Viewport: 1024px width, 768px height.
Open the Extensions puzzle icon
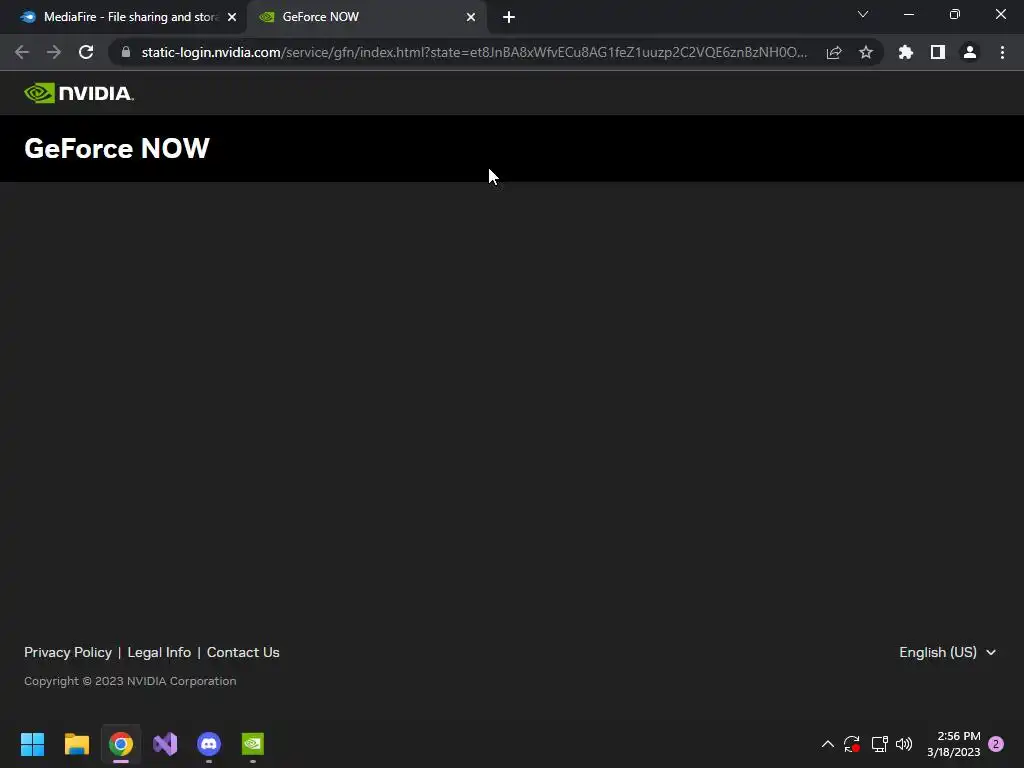pyautogui.click(x=906, y=52)
